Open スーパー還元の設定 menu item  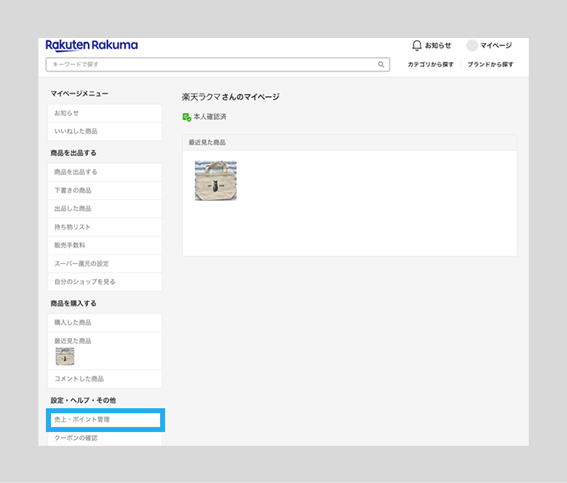tap(105, 264)
